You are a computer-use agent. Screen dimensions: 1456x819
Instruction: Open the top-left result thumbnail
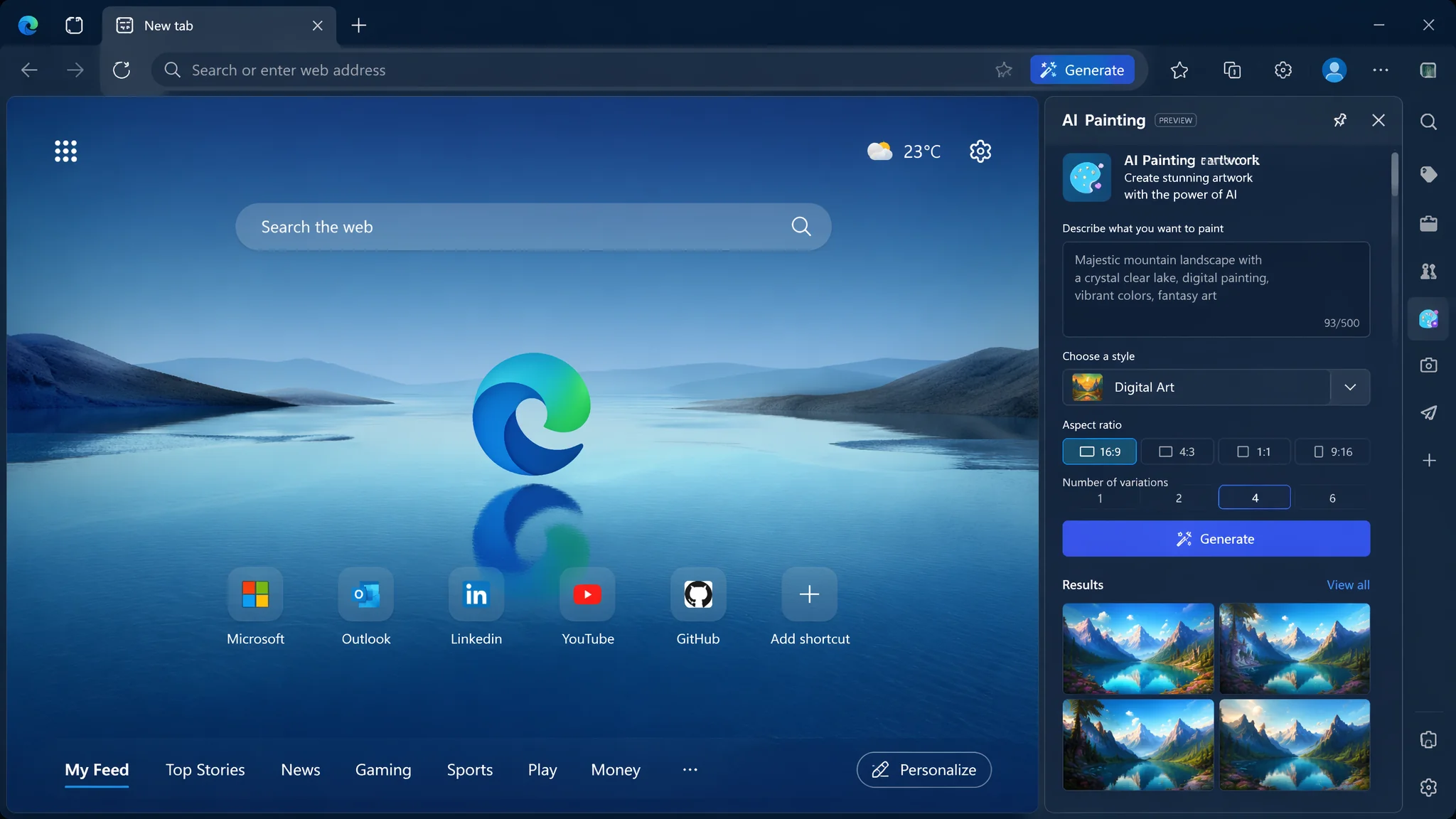[1138, 648]
